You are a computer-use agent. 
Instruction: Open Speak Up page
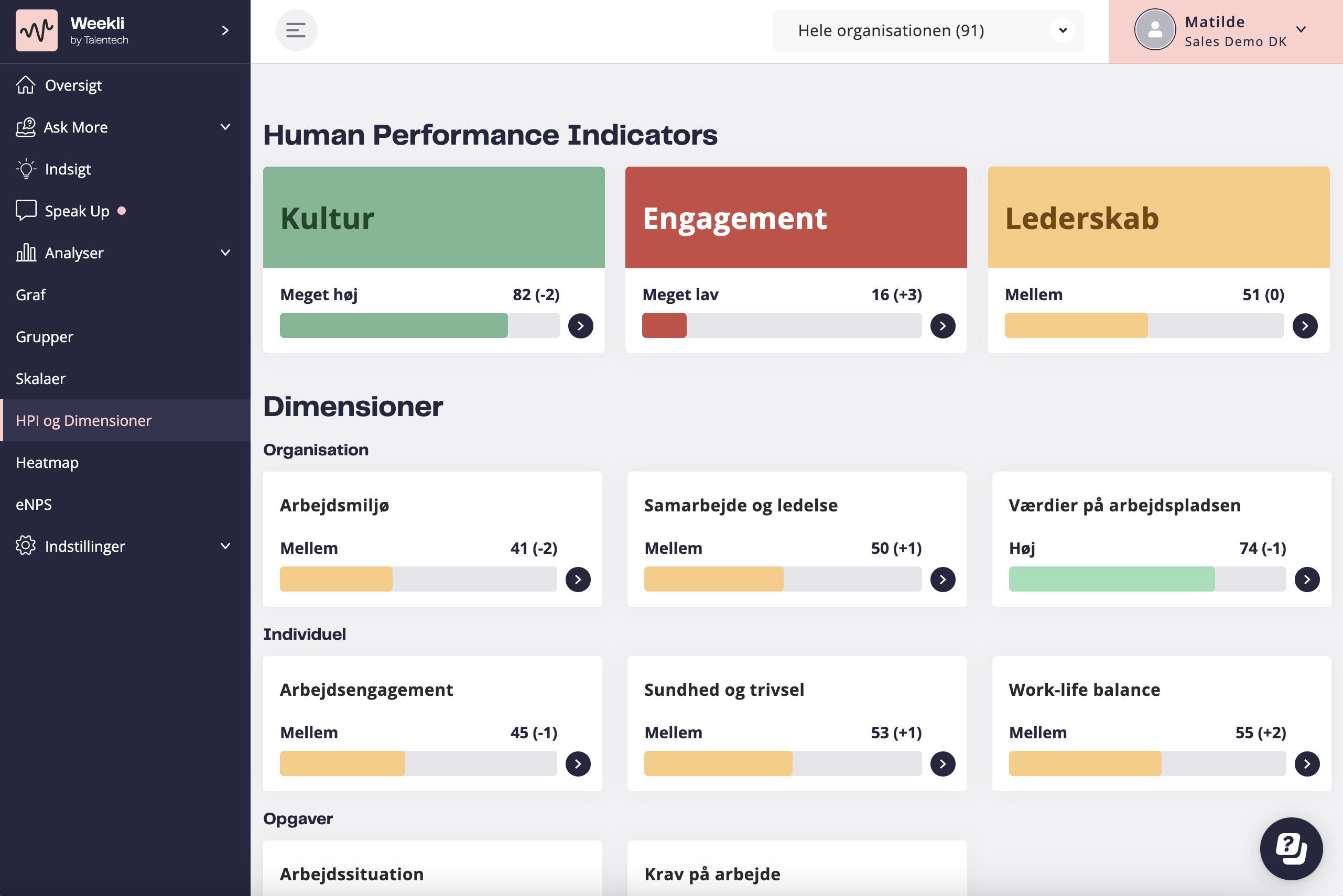pos(77,211)
